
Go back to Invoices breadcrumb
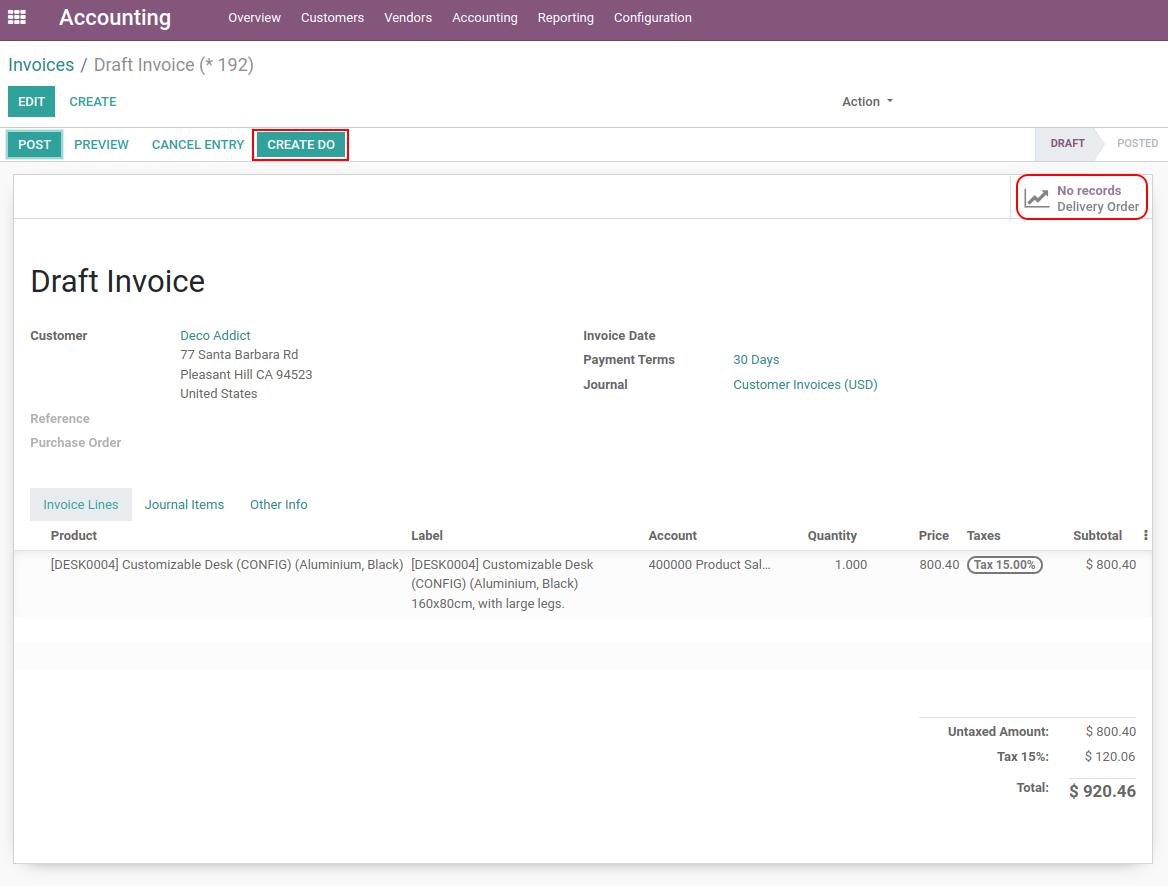[x=41, y=65]
